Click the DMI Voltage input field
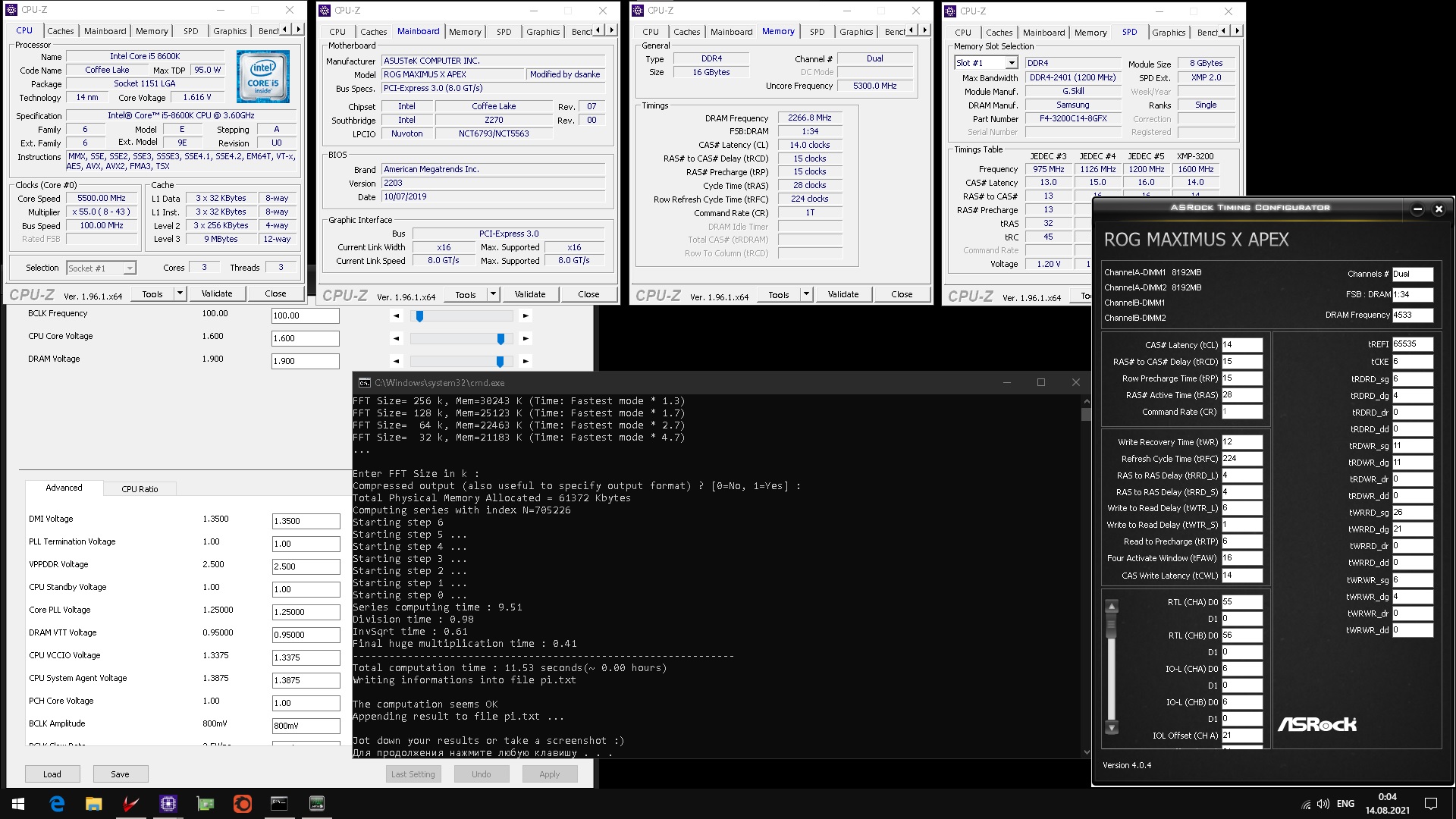 (306, 521)
